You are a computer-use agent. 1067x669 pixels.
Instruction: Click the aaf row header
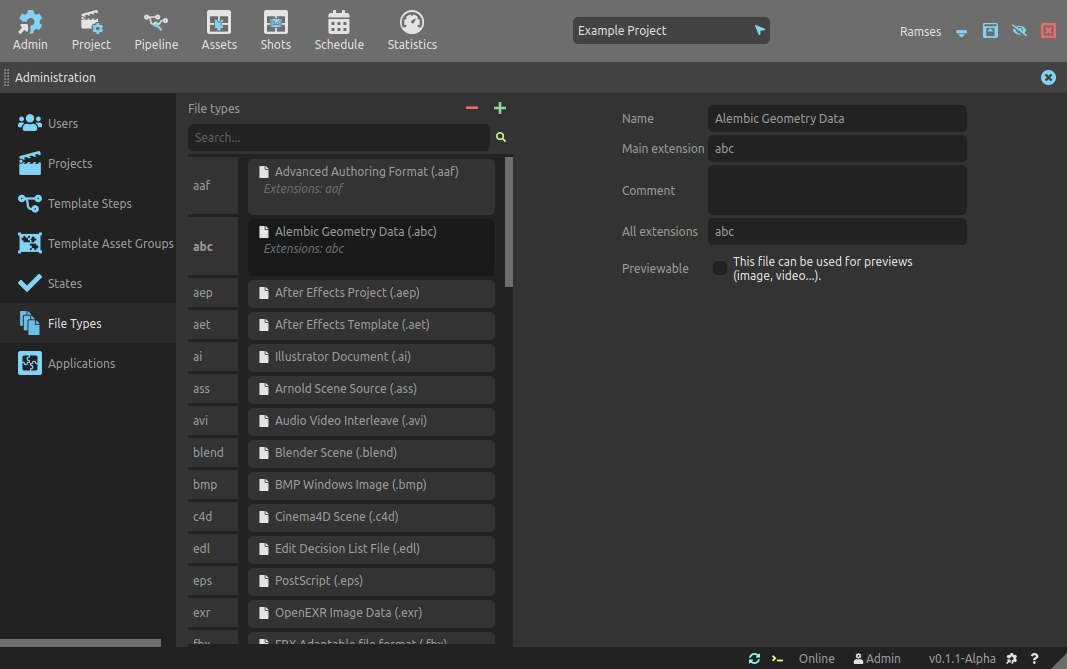tap(213, 186)
